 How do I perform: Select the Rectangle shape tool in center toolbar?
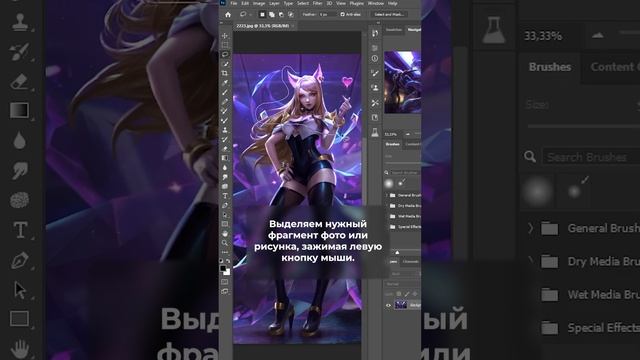point(225,224)
